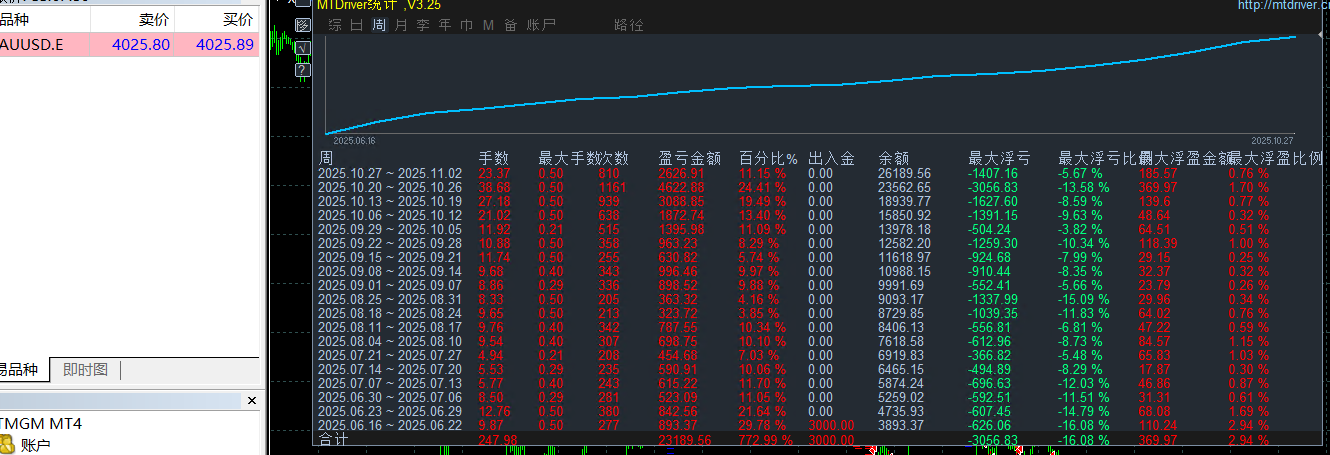Click the 百分比% column header

(x=768, y=158)
